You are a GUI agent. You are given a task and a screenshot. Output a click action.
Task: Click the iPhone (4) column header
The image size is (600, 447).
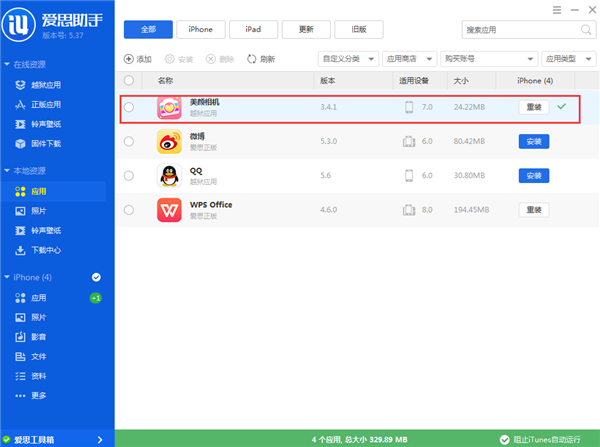pos(535,81)
